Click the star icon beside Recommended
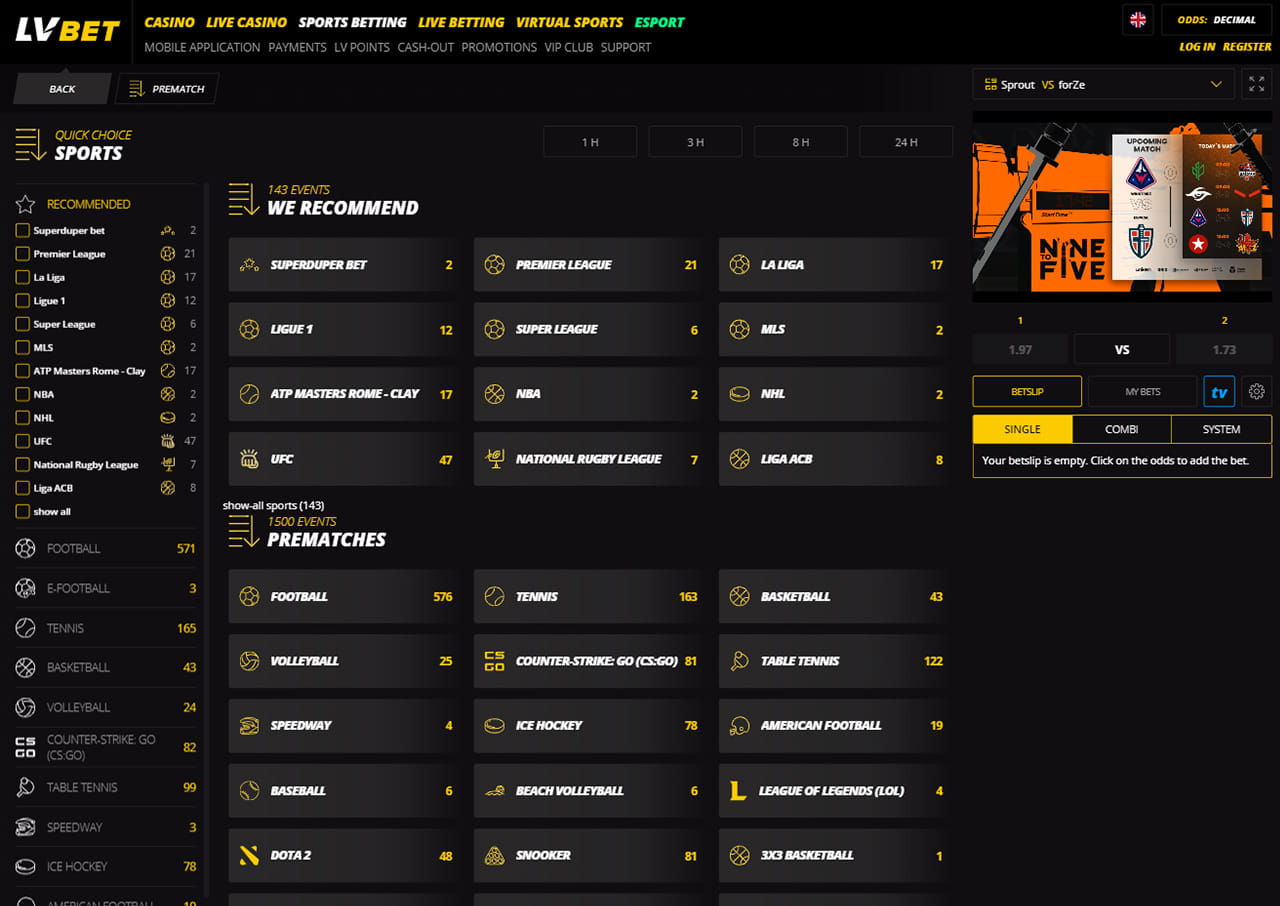The height and width of the screenshot is (906, 1280). 25,204
